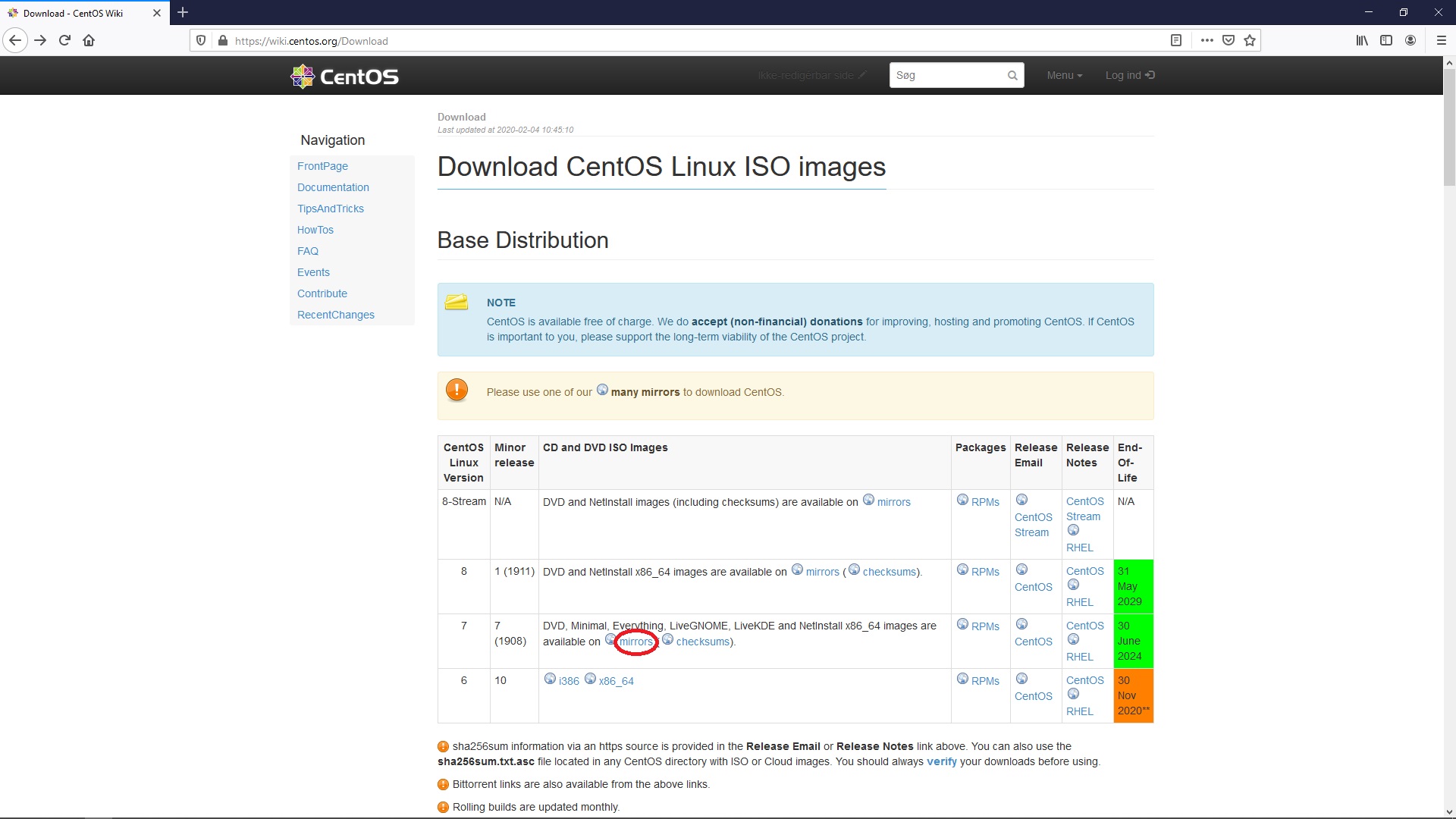Click the many mirrors link
The image size is (1456, 819).
645,392
